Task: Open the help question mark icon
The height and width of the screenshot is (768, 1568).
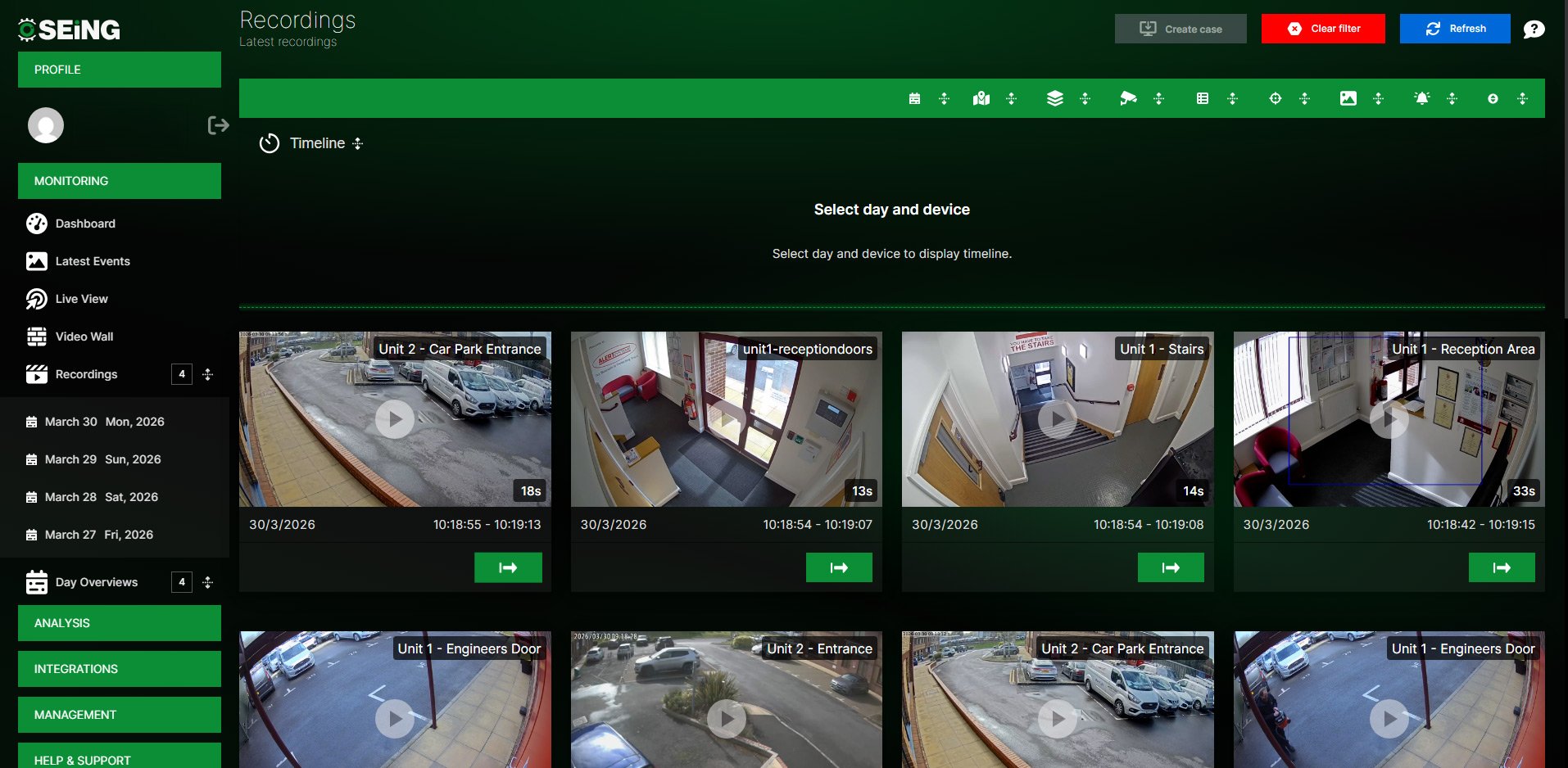Action: coord(1534,29)
